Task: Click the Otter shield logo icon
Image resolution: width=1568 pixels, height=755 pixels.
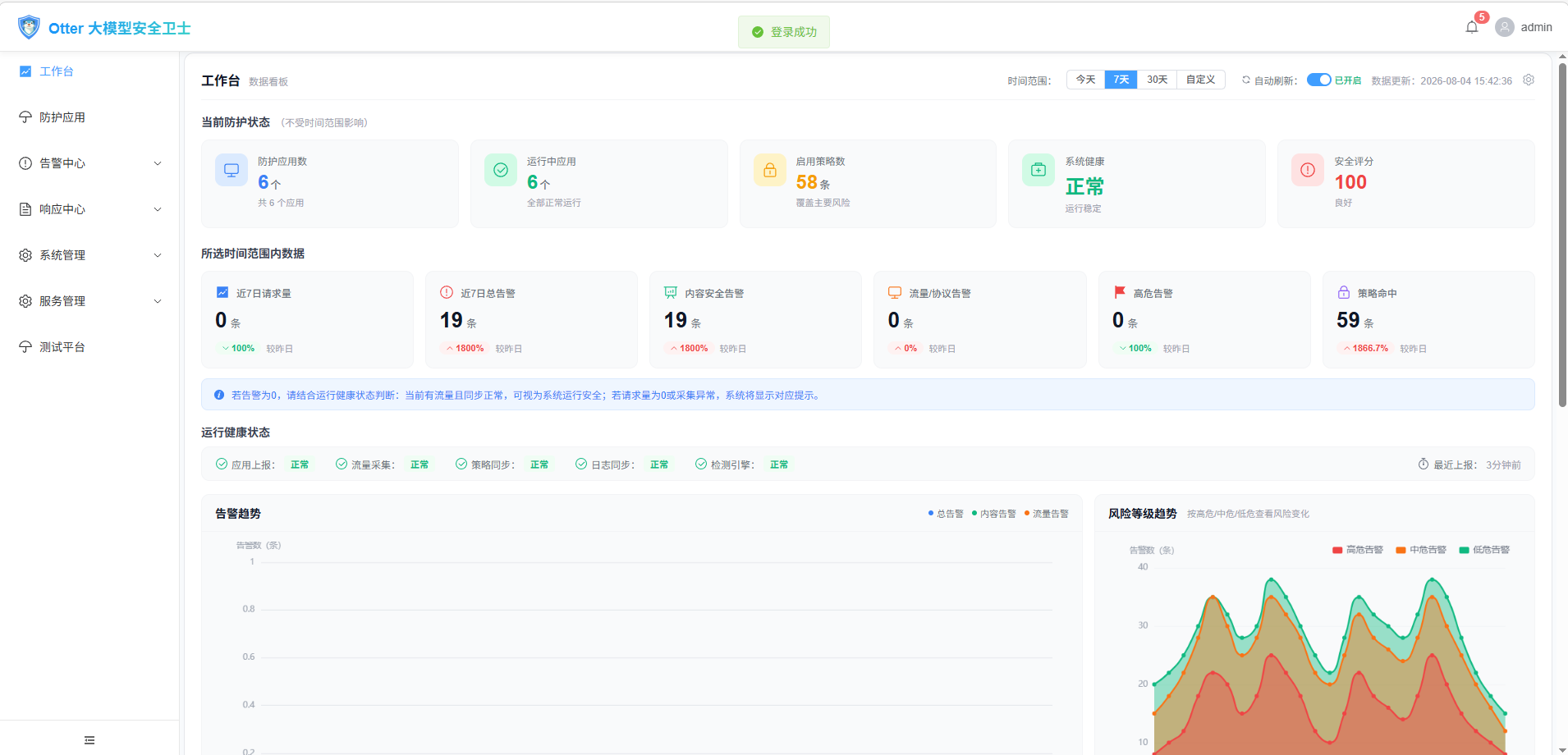Action: coord(29,27)
